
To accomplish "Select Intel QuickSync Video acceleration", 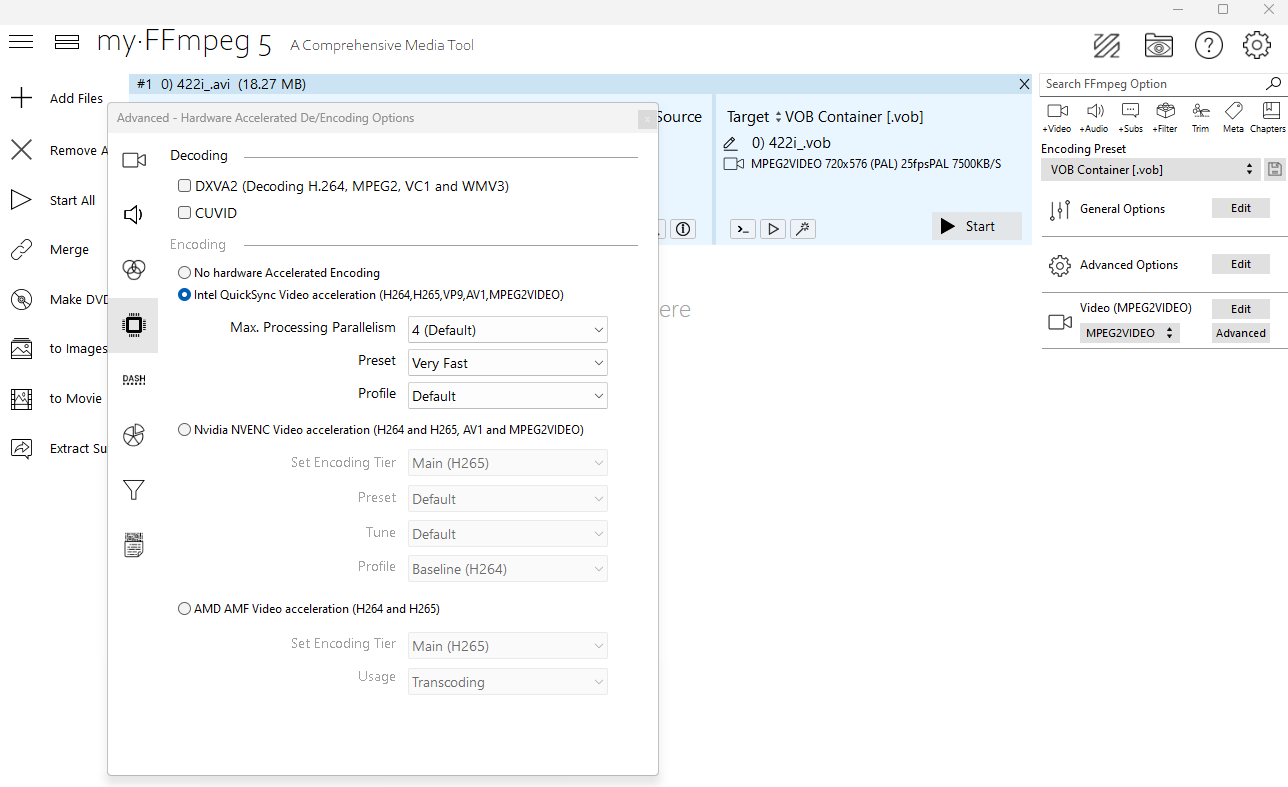I will [x=184, y=295].
